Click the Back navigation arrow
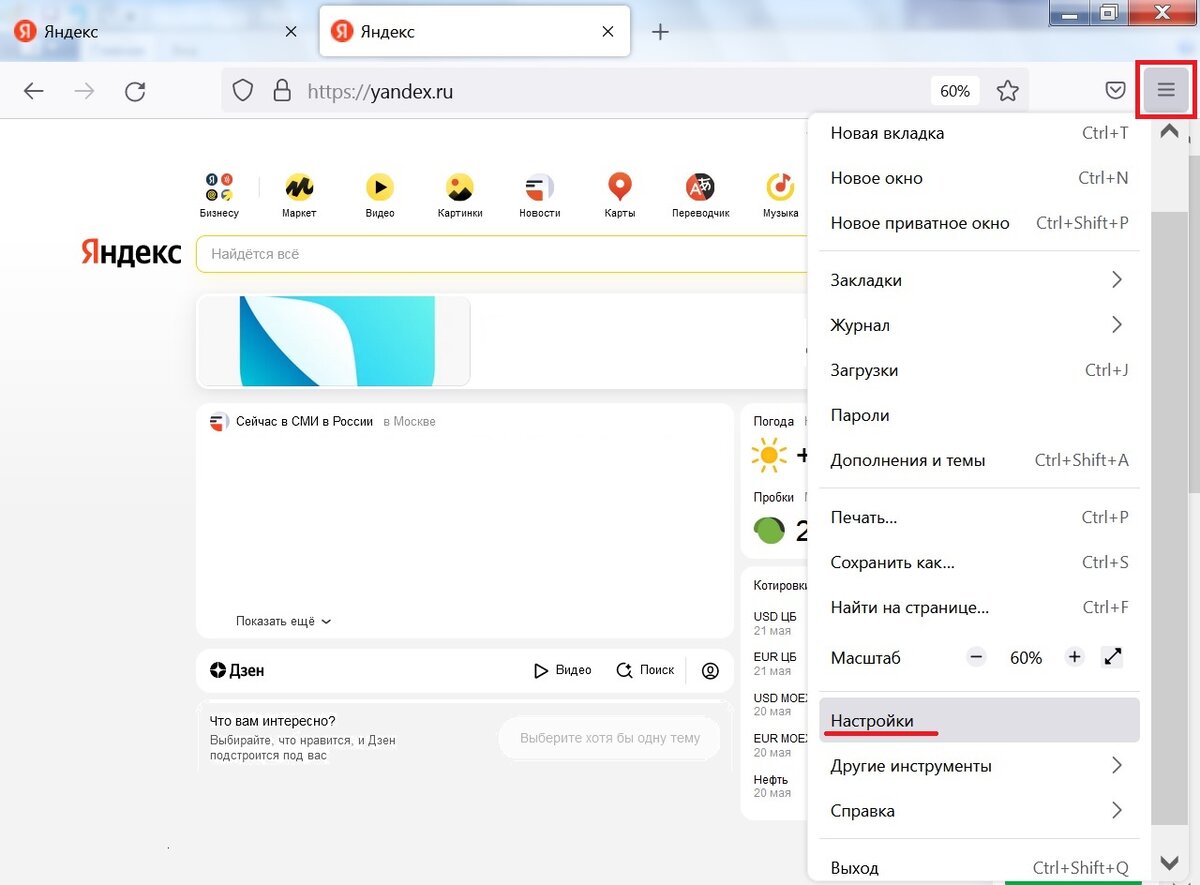The height and width of the screenshot is (885, 1200). (x=34, y=91)
